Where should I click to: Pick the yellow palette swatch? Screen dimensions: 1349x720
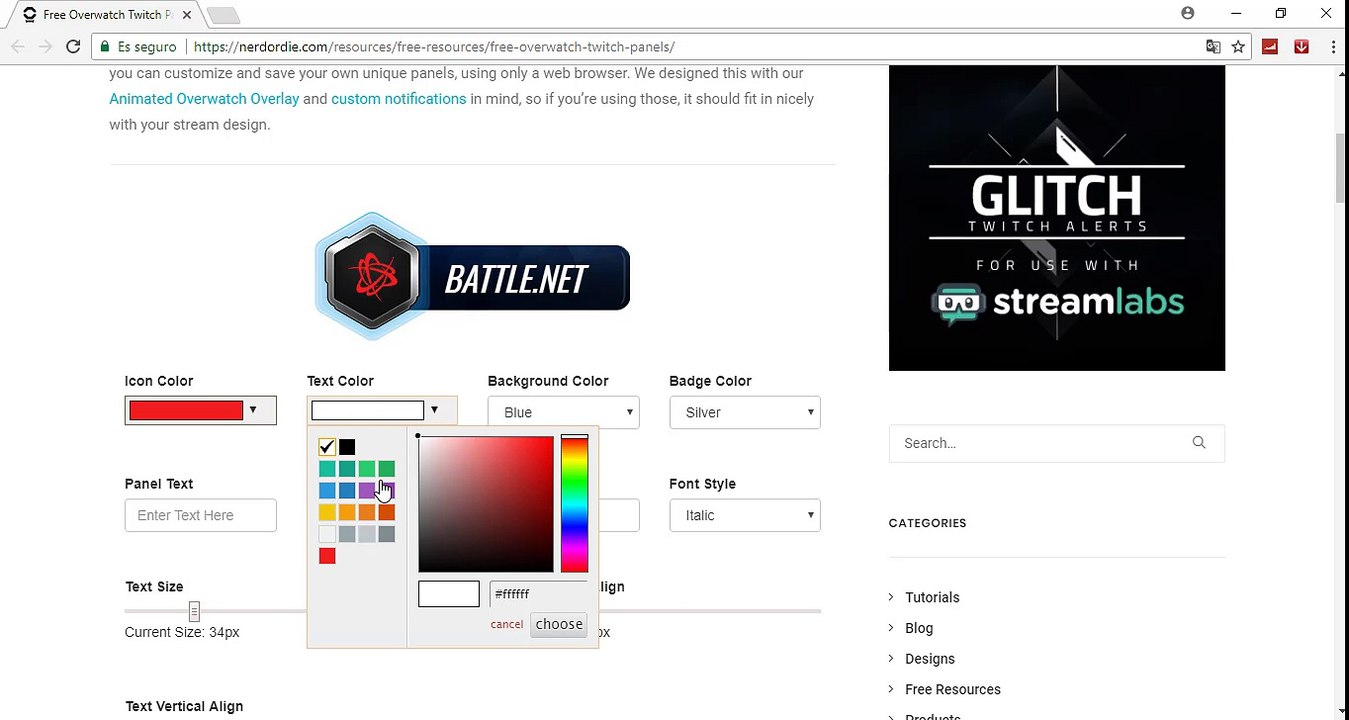[327, 512]
